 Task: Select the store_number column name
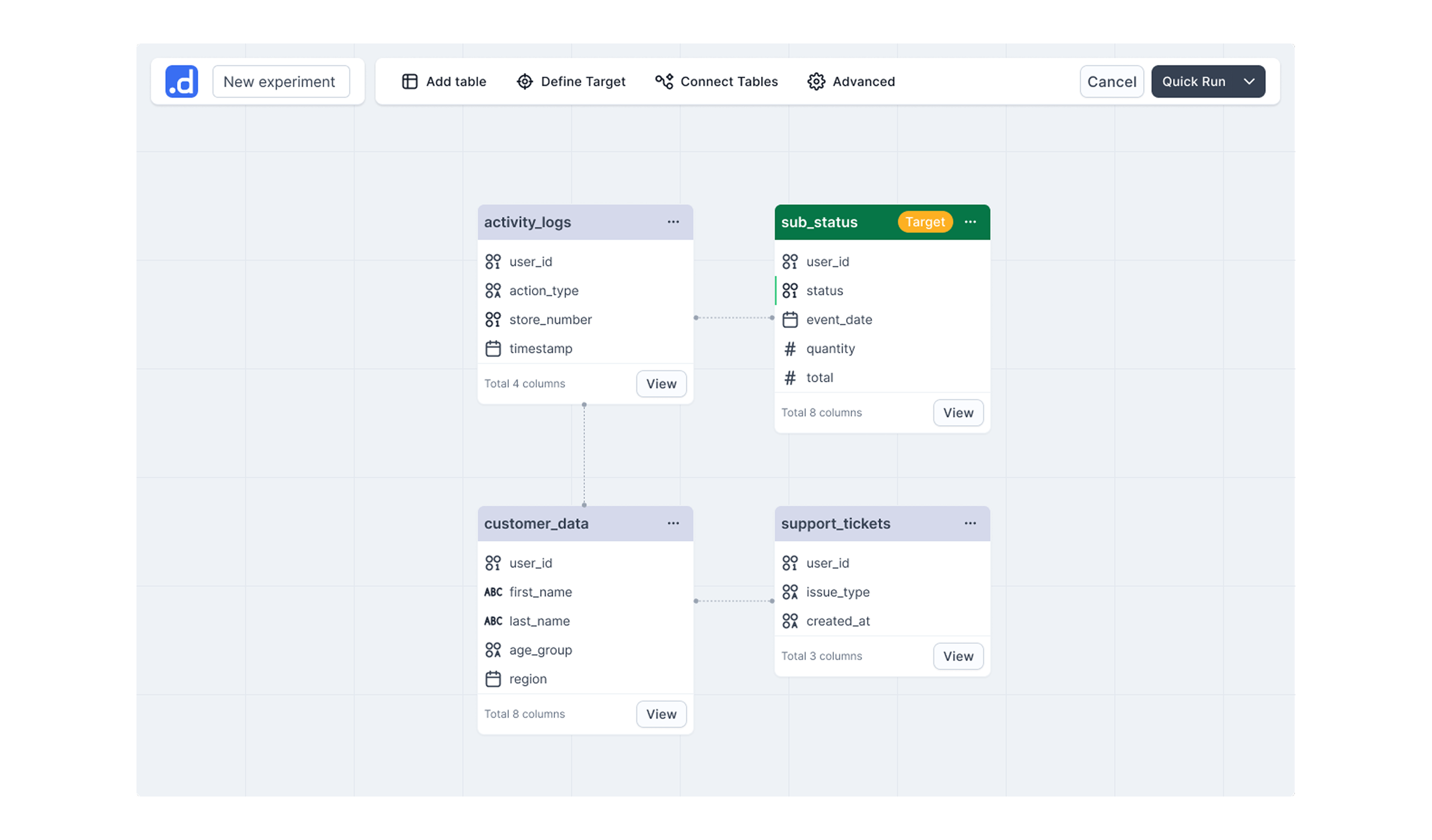point(551,320)
